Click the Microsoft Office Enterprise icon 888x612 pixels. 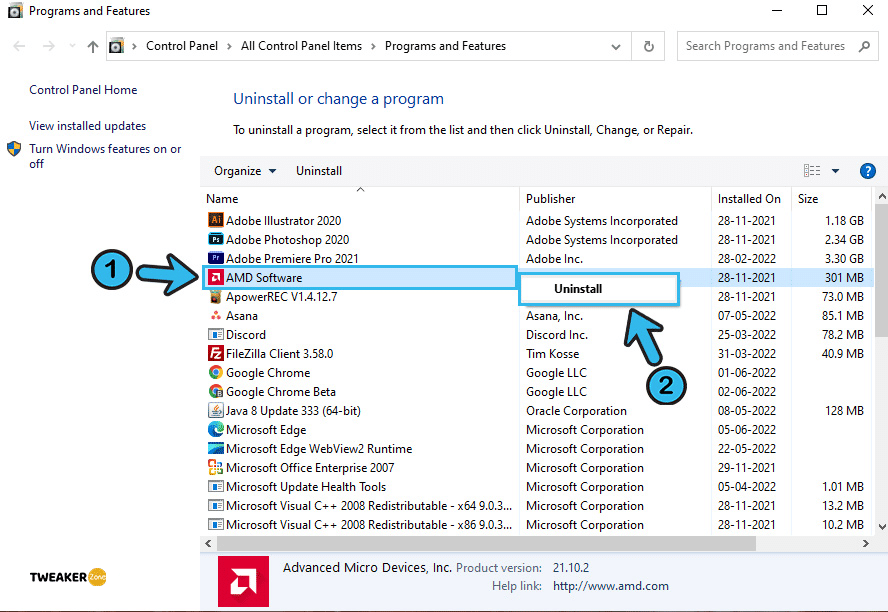click(216, 467)
